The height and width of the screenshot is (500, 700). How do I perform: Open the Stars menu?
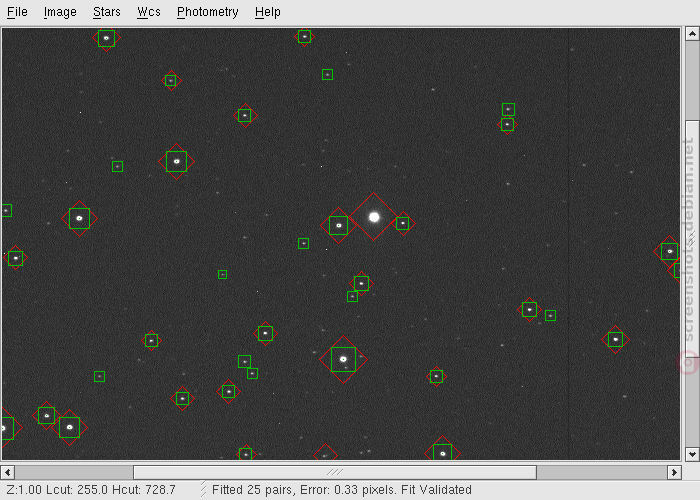click(x=107, y=12)
